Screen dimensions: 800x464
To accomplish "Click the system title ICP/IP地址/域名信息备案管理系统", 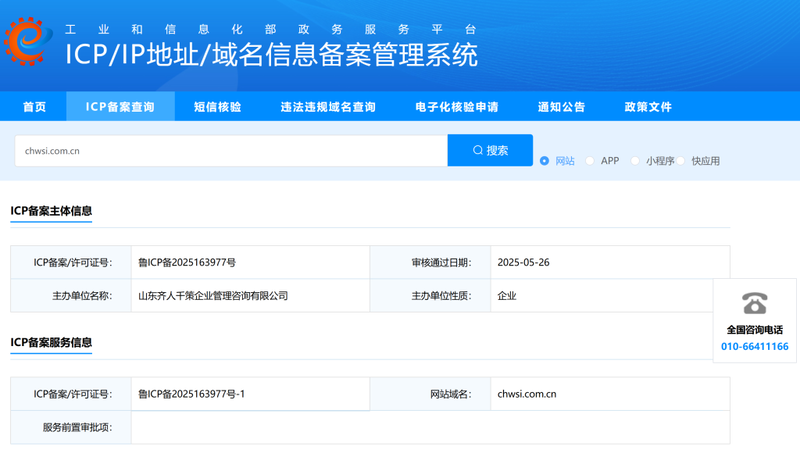I will pyautogui.click(x=271, y=54).
